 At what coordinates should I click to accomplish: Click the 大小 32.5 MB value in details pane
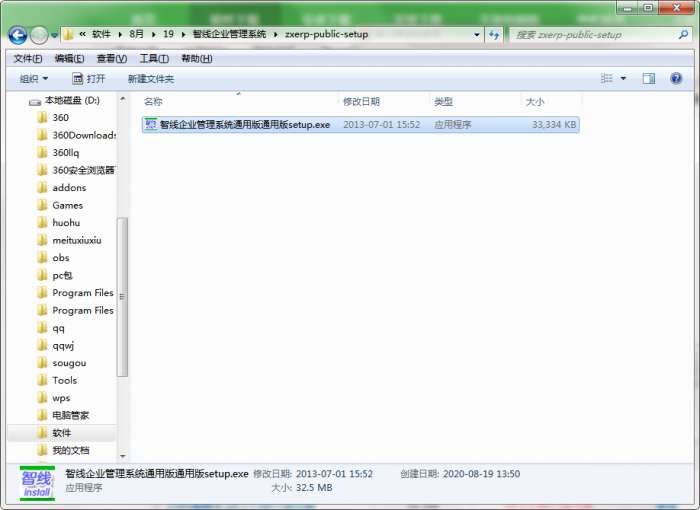point(314,488)
